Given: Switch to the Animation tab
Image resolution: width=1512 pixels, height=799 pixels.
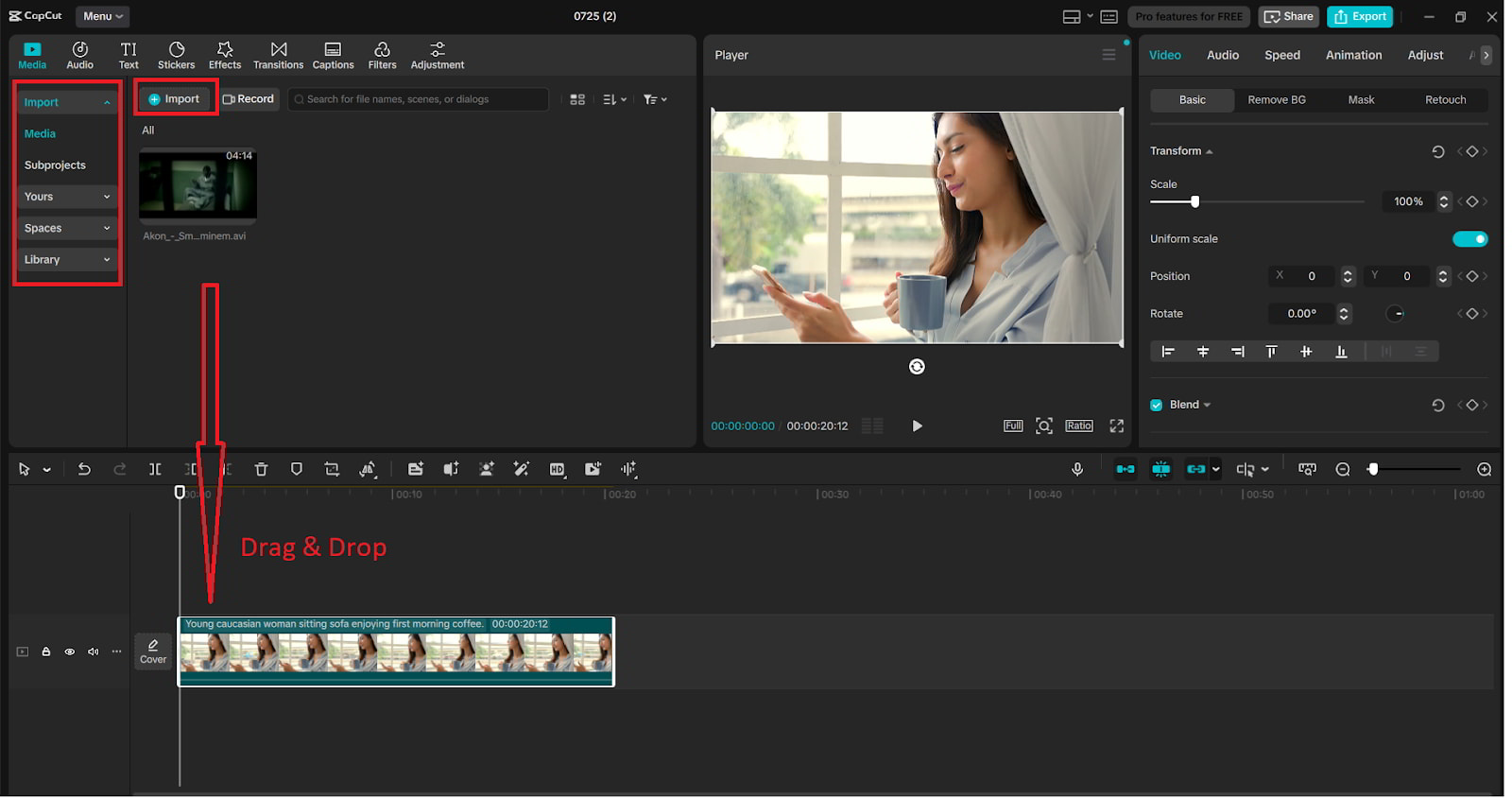Looking at the screenshot, I should (1353, 55).
